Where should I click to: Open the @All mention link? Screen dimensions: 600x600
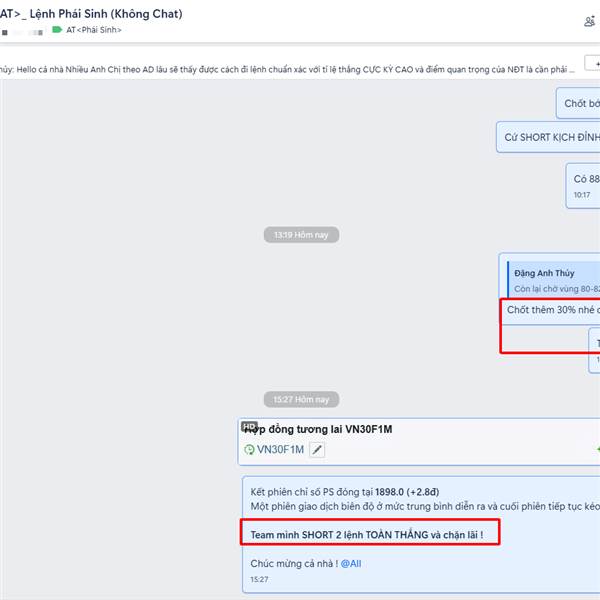click(x=351, y=564)
